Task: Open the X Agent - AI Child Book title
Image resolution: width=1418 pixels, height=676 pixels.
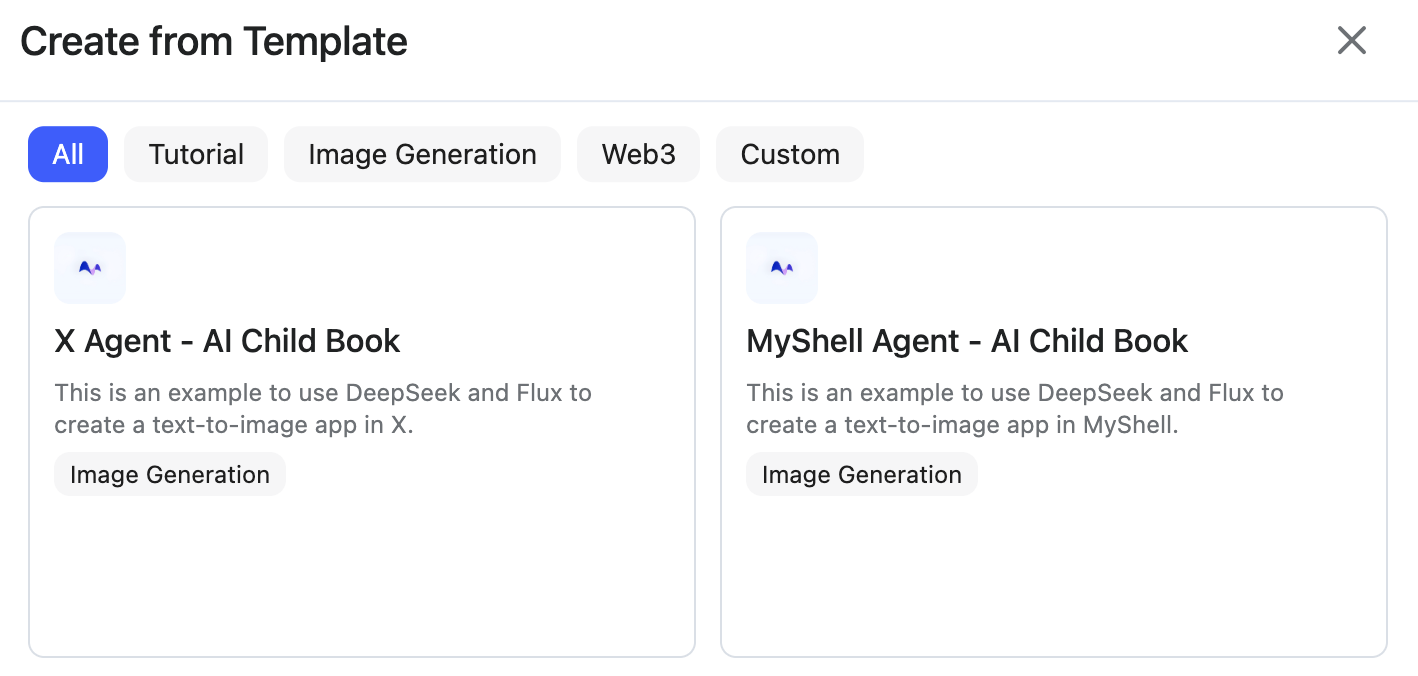Action: (x=227, y=341)
